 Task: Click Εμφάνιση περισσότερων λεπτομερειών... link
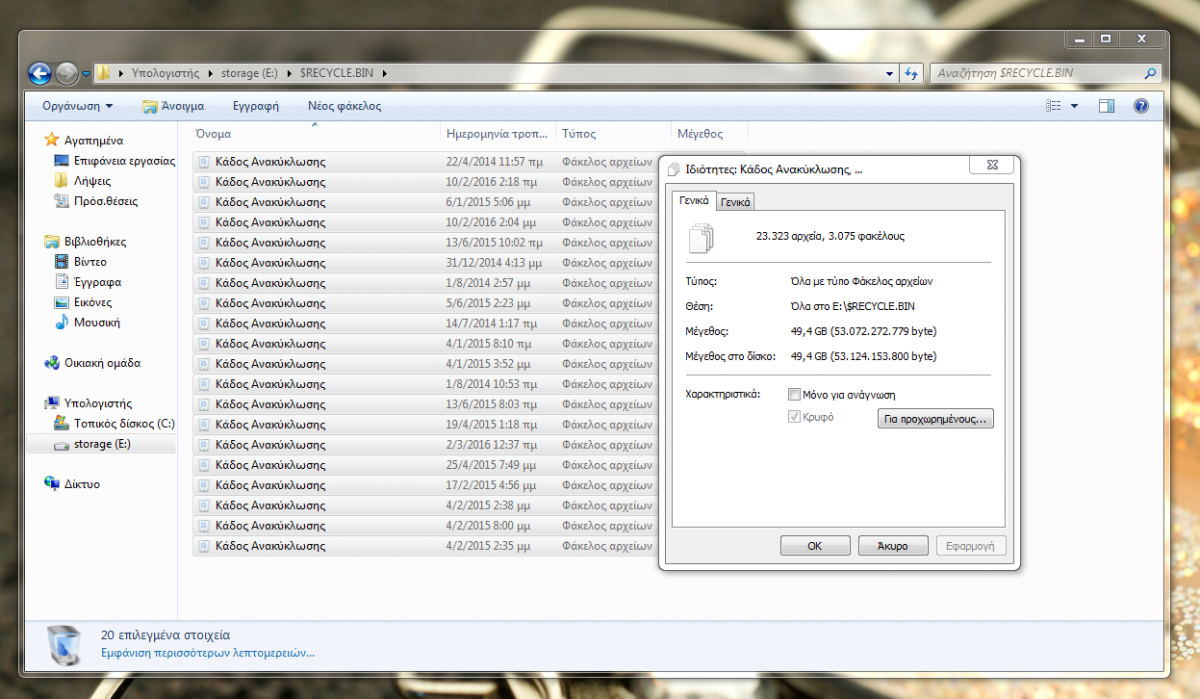(208, 653)
